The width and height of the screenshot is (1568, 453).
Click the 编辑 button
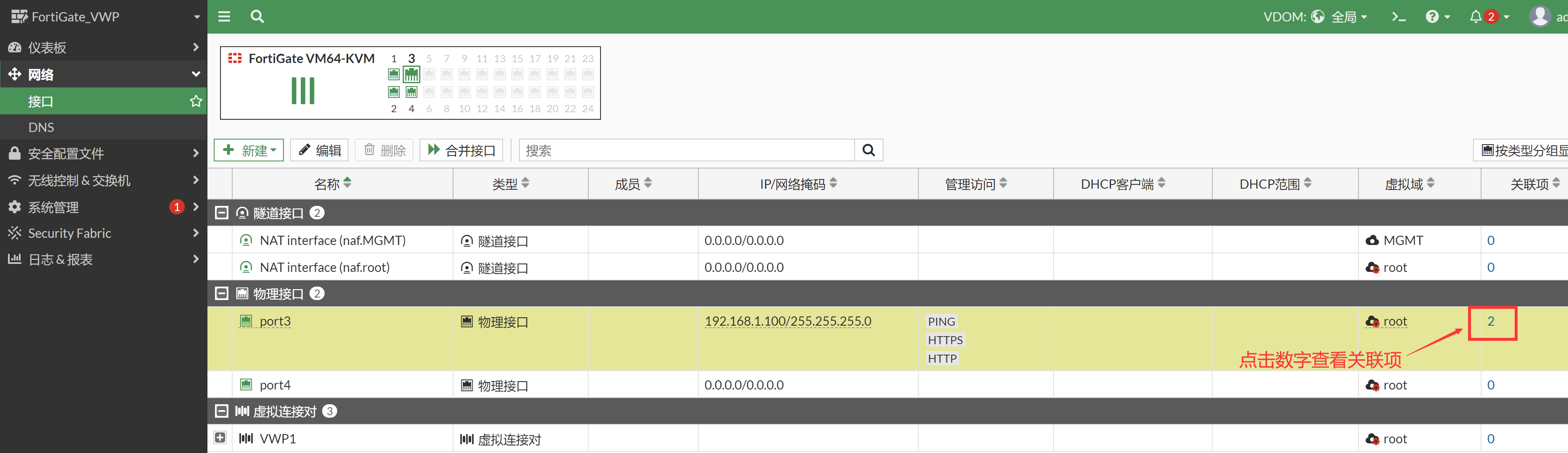(320, 150)
